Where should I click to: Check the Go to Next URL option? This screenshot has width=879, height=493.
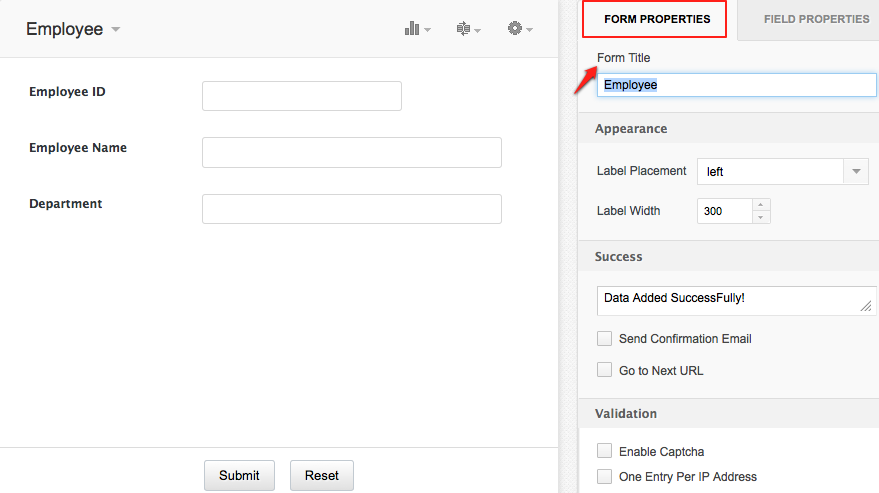[x=604, y=370]
